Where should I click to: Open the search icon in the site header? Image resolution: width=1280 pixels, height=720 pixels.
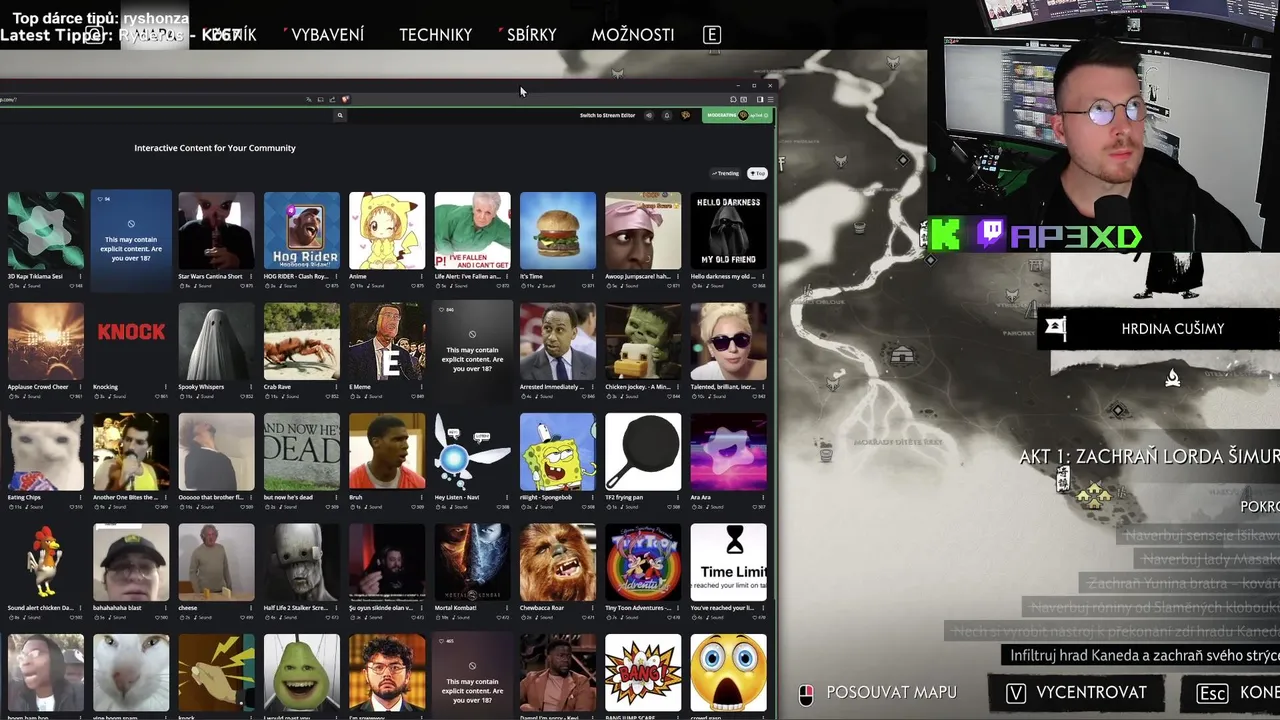[x=340, y=115]
